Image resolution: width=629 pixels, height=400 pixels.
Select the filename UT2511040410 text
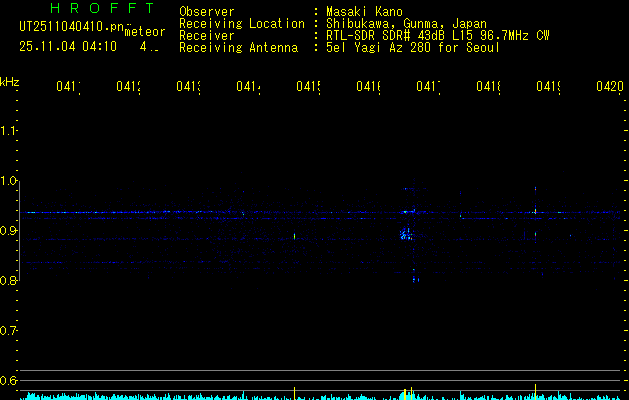(71, 27)
